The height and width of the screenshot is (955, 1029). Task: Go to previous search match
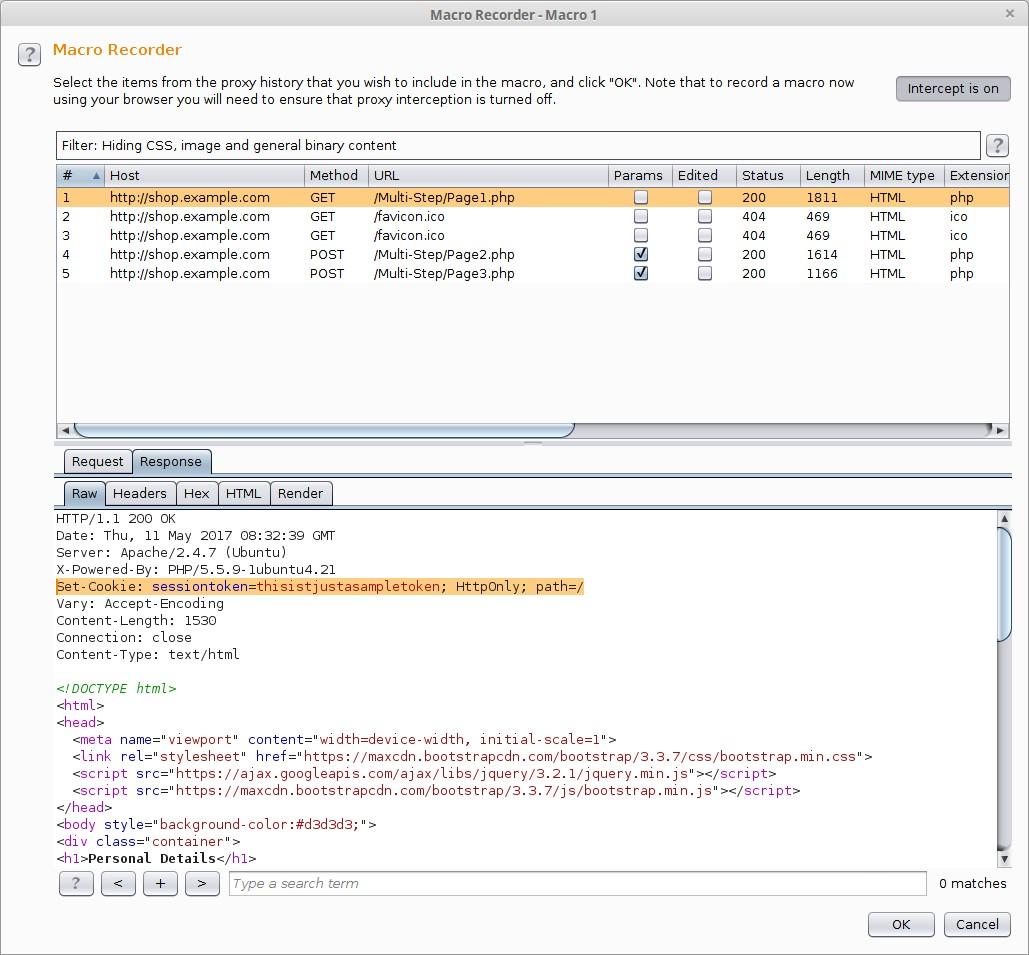click(x=118, y=883)
